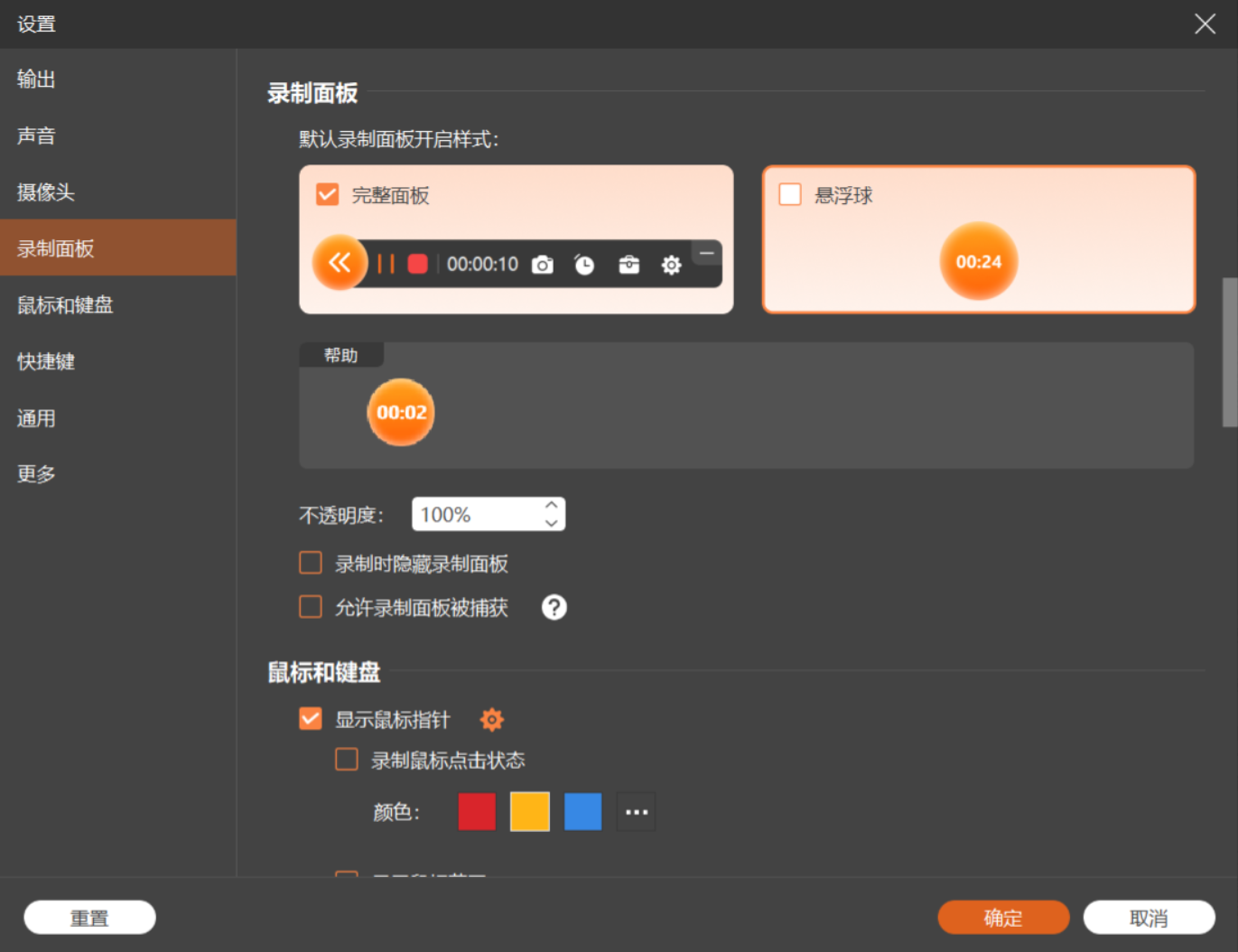This screenshot has width=1238, height=952.
Task: Click the 帮助 tab label
Action: [x=341, y=355]
